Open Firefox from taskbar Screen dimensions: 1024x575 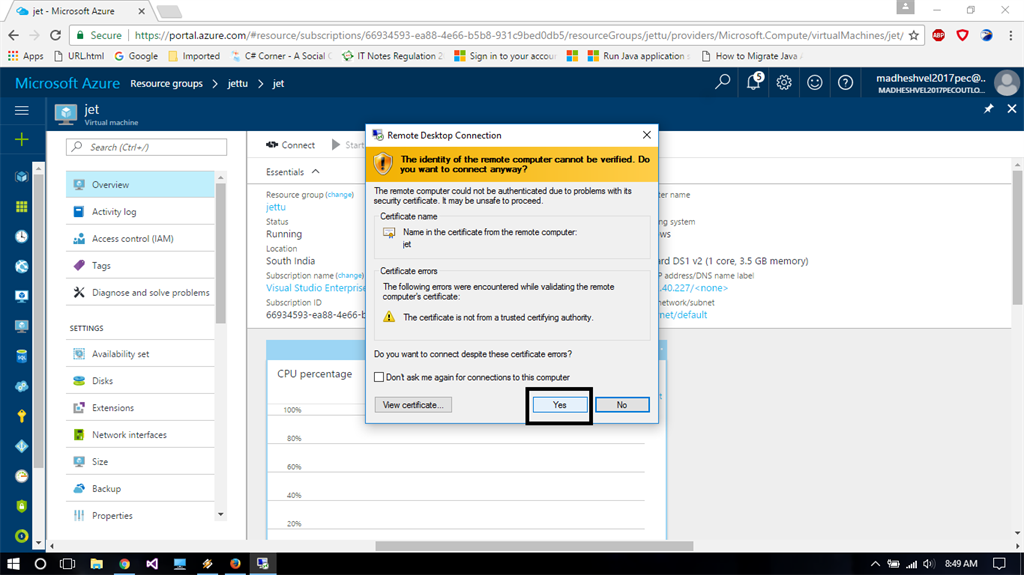[x=234, y=563]
